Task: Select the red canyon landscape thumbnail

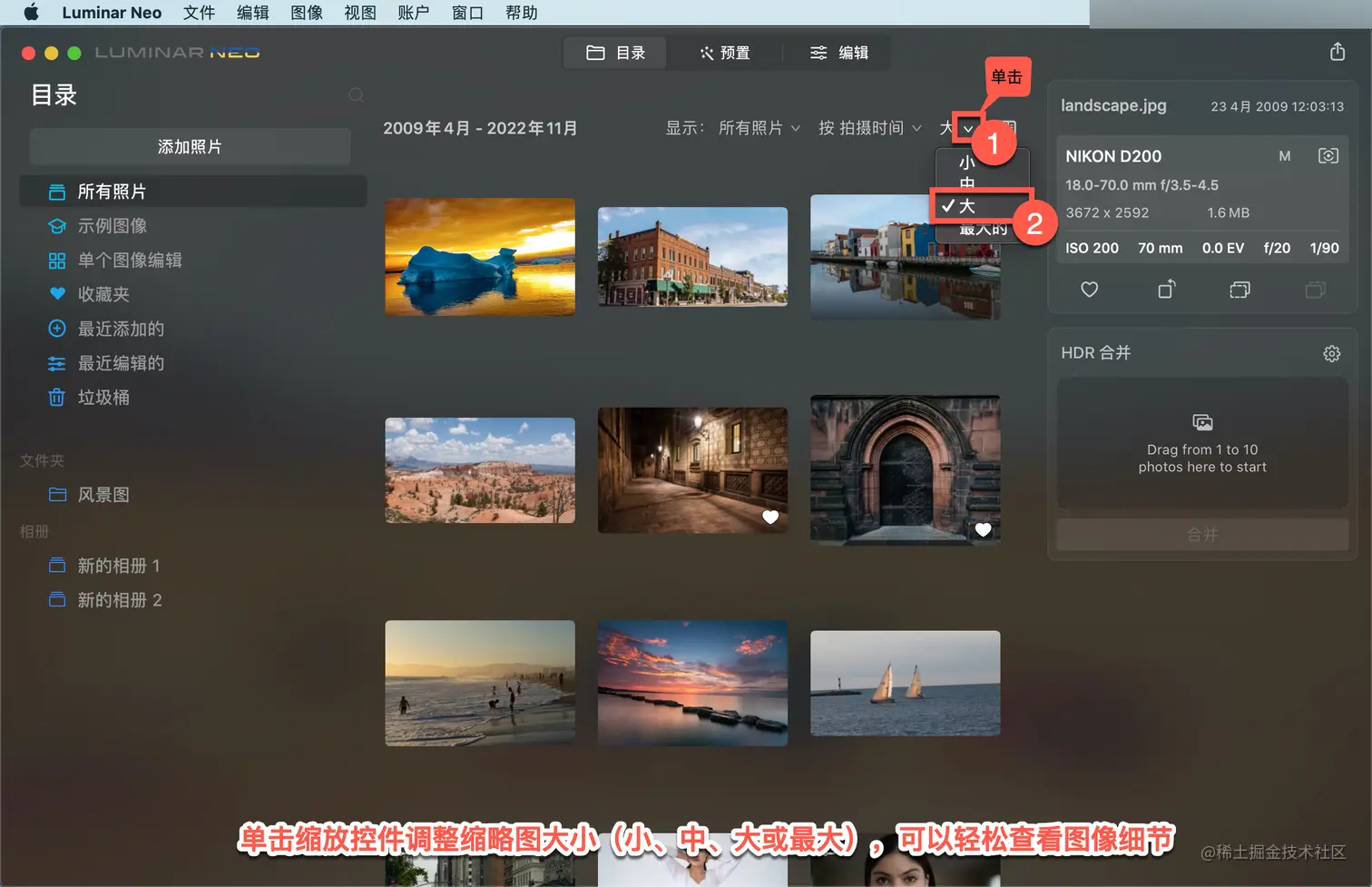Action: coord(480,470)
